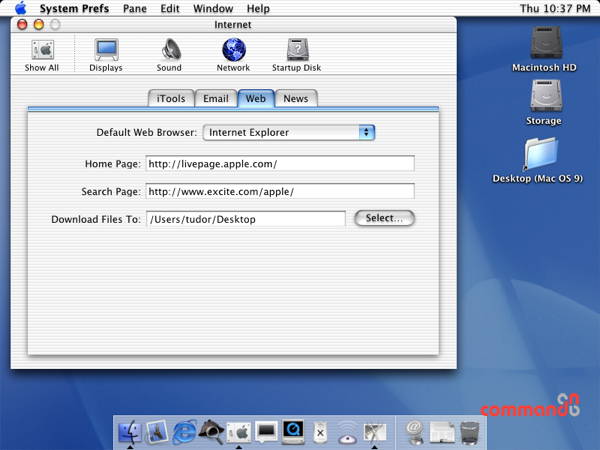The image size is (600, 450).
Task: Click System Preferences icon in the Dock
Action: [x=239, y=433]
